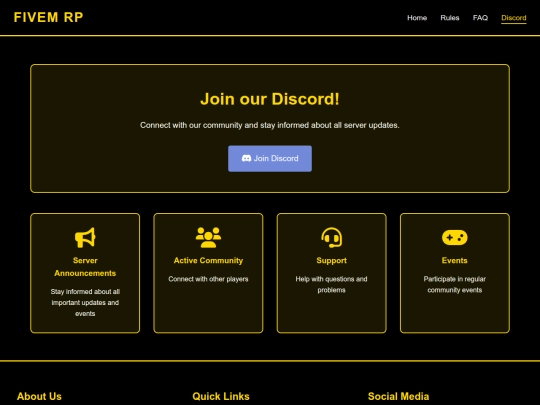Click the Active Community people icon
This screenshot has width=540, height=405.
[x=208, y=237]
